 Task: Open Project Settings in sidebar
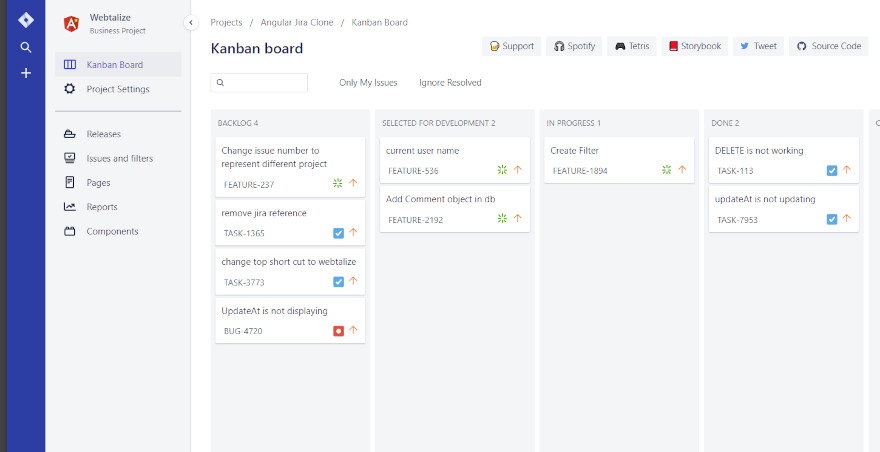tap(118, 89)
